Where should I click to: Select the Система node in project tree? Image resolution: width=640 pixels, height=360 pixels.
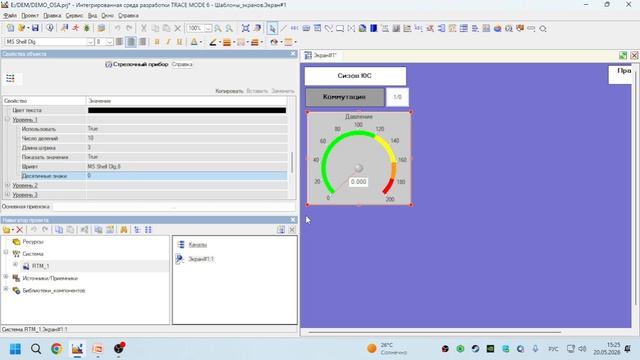tap(33, 254)
